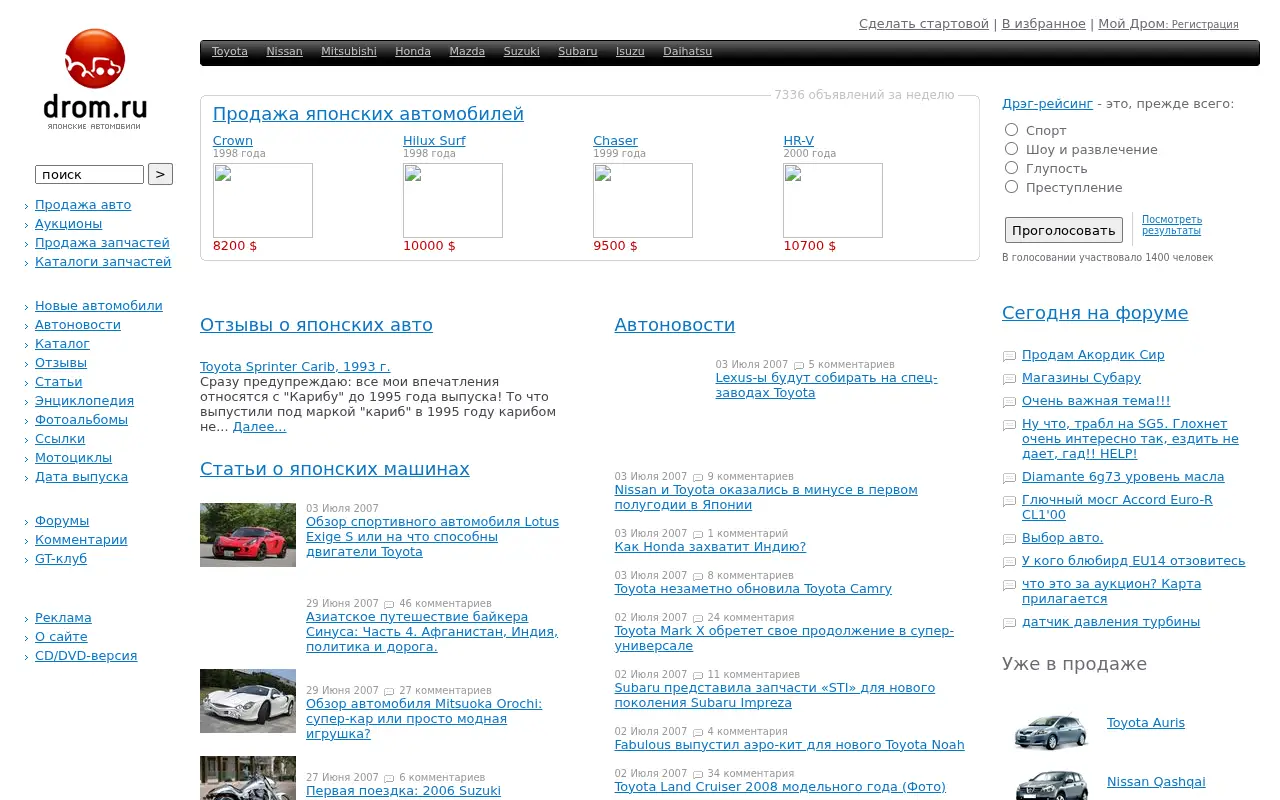Open forum topic 'датчик давления турбины'
Screen dimensions: 1280x800
tap(1111, 622)
